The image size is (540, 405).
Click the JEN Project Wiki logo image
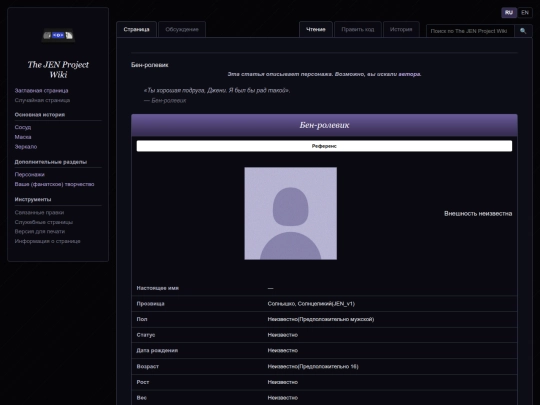[58, 35]
